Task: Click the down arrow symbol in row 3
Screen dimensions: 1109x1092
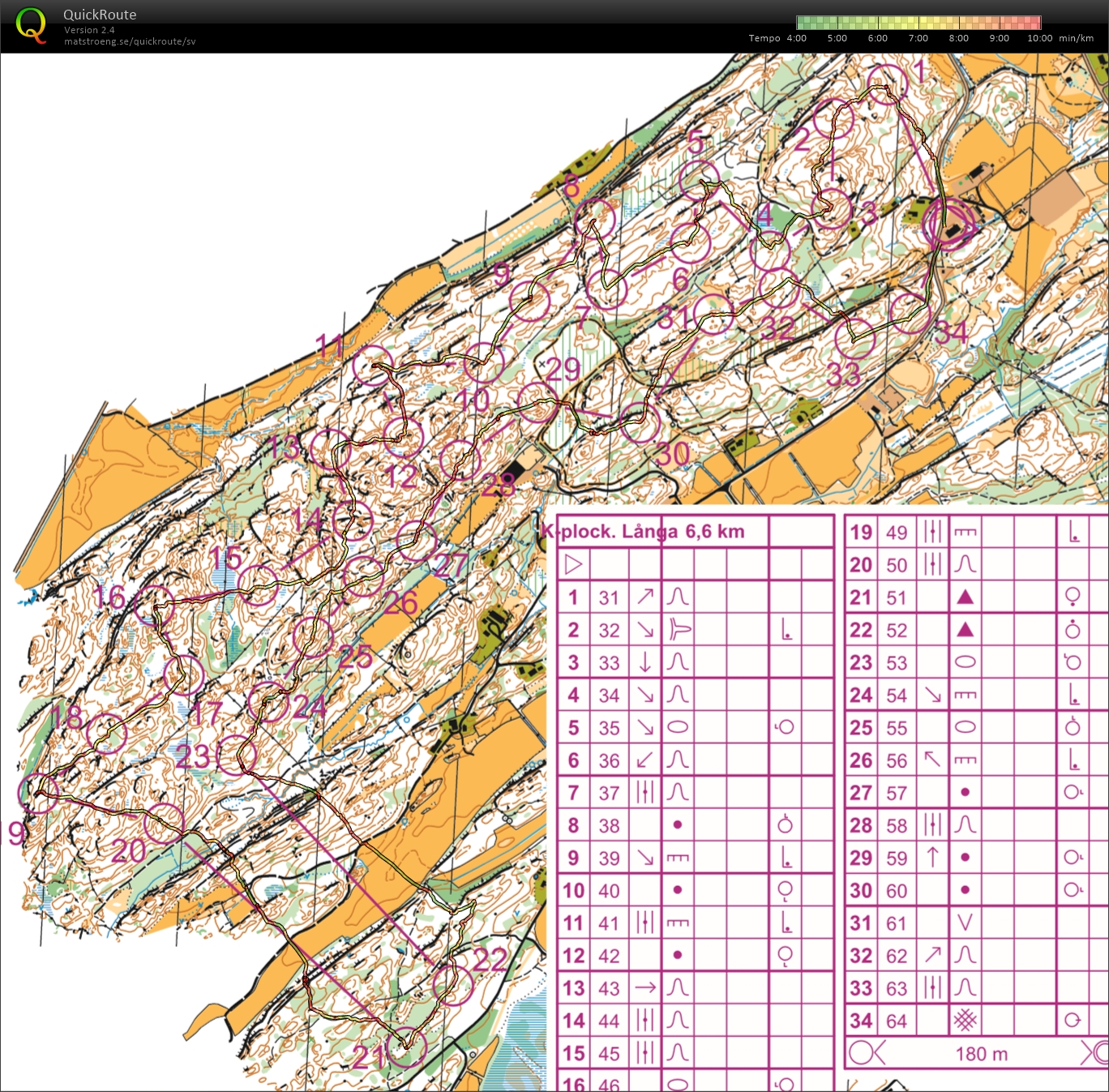Action: tap(645, 662)
